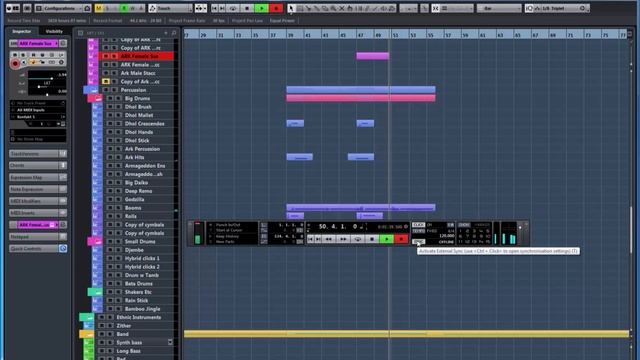Toggle Cycle in floating transport panel
Screen dimensions: 640x360
(x=358, y=239)
